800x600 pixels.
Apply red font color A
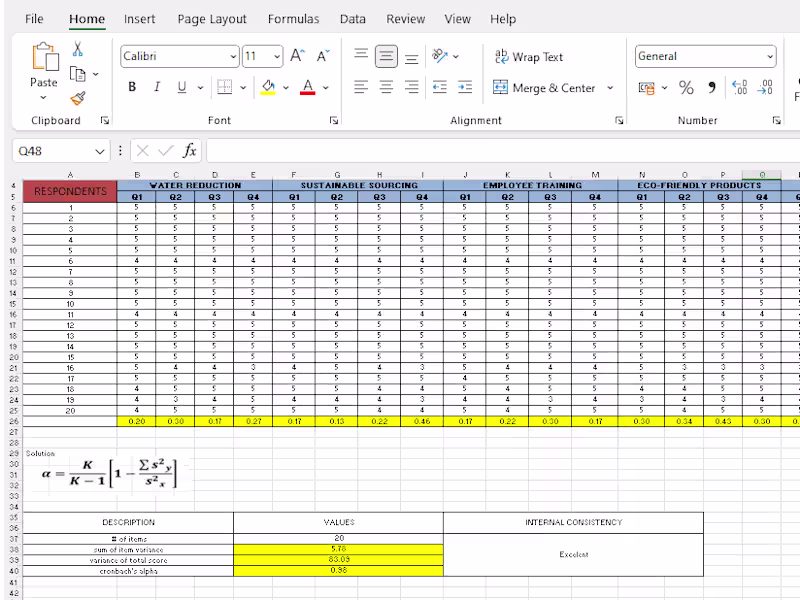tap(308, 87)
